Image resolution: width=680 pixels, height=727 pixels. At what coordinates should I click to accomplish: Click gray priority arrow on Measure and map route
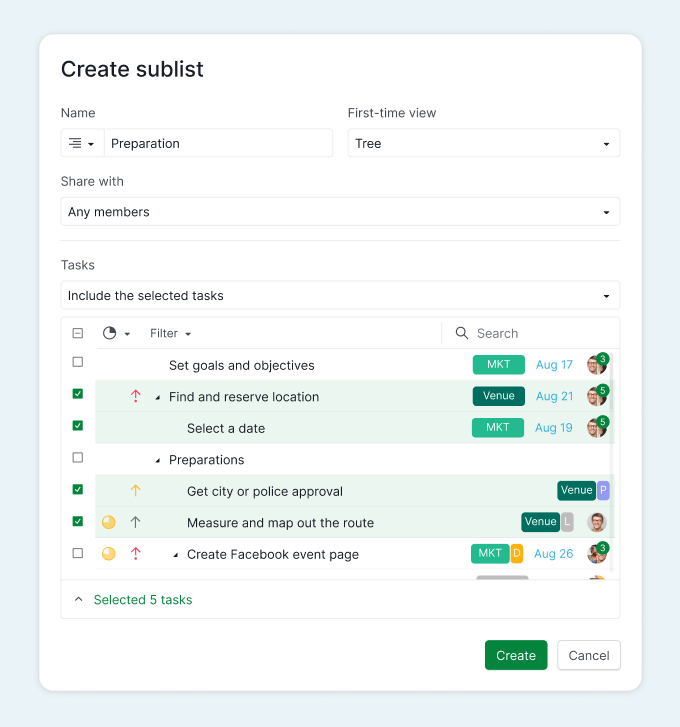tap(136, 522)
